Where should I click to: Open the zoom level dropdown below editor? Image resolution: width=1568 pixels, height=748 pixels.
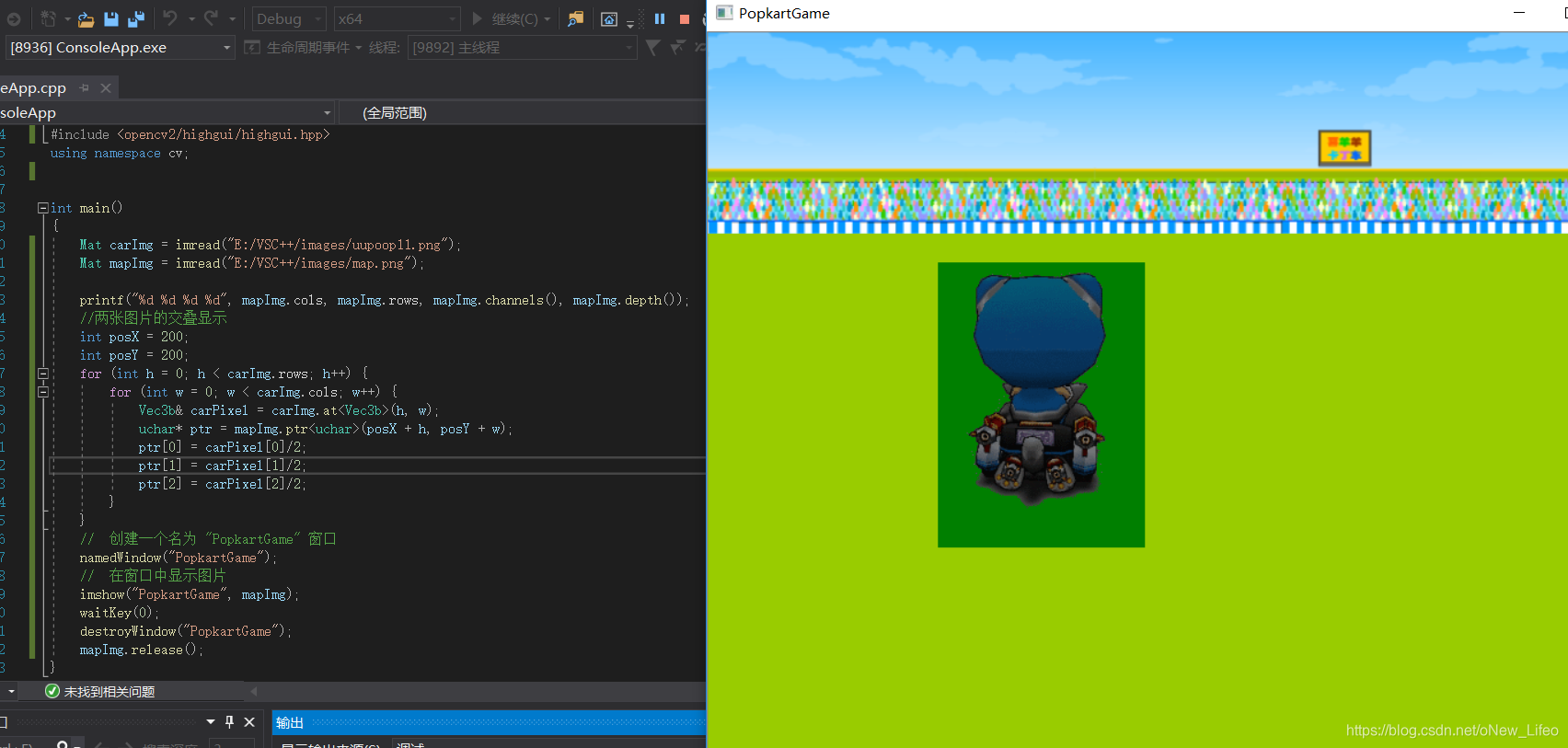[x=10, y=691]
